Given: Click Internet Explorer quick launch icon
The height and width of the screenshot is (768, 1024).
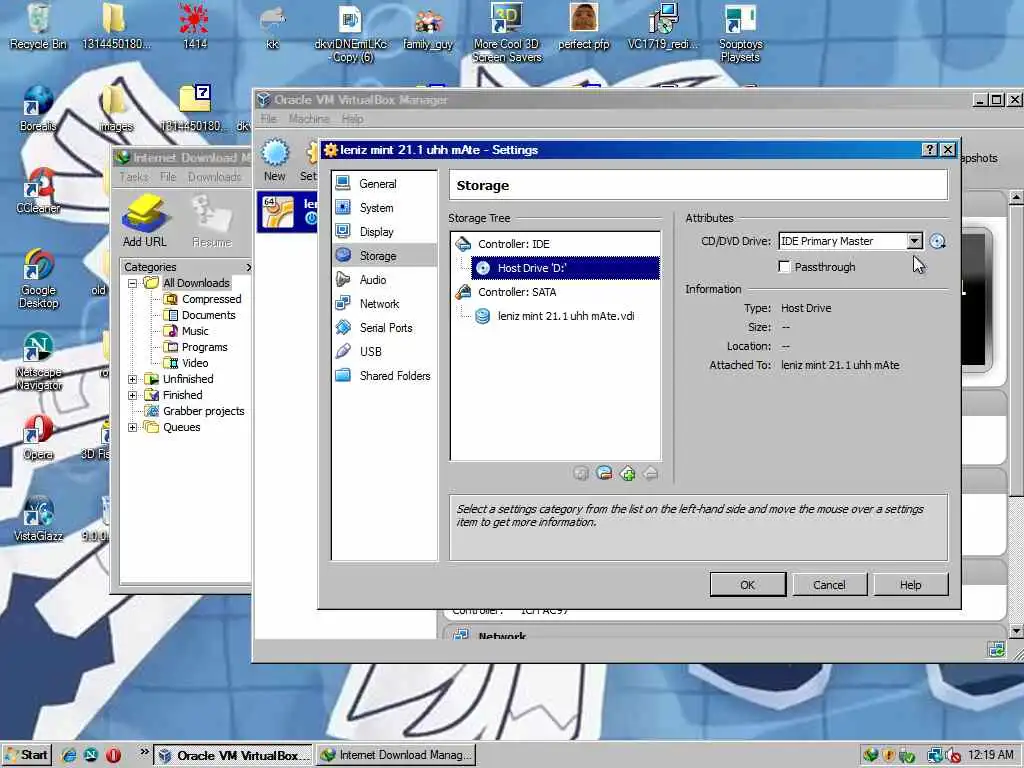Looking at the screenshot, I should (x=69, y=756).
